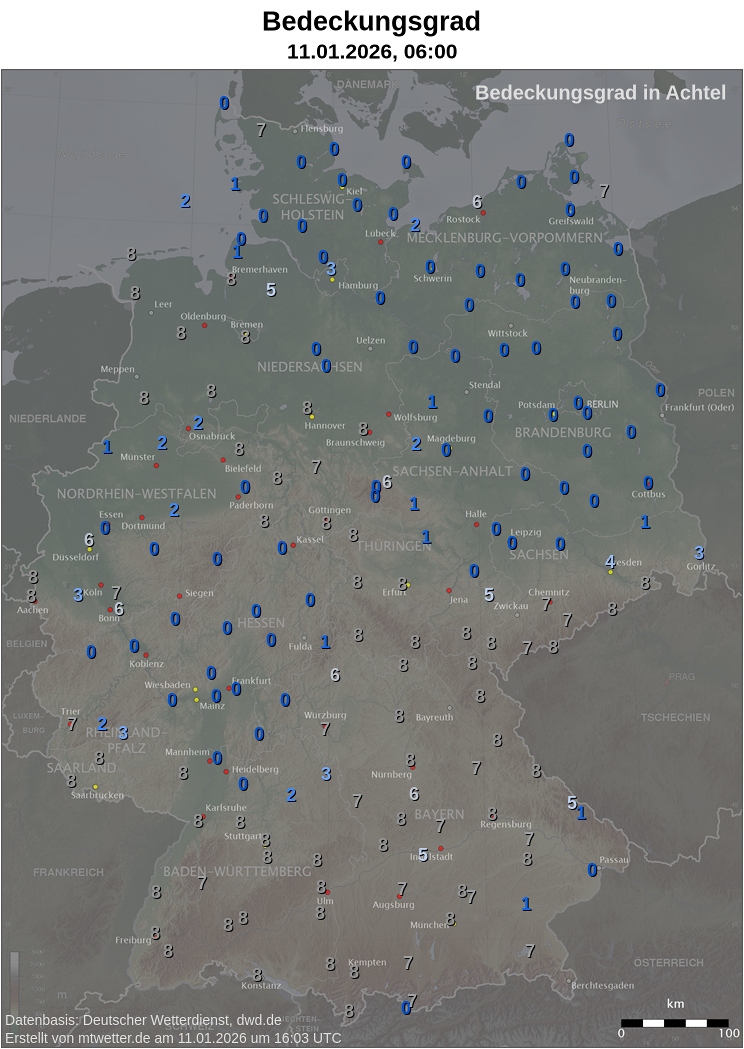
Task: Click the red dot at Rostock
Action: tap(483, 212)
